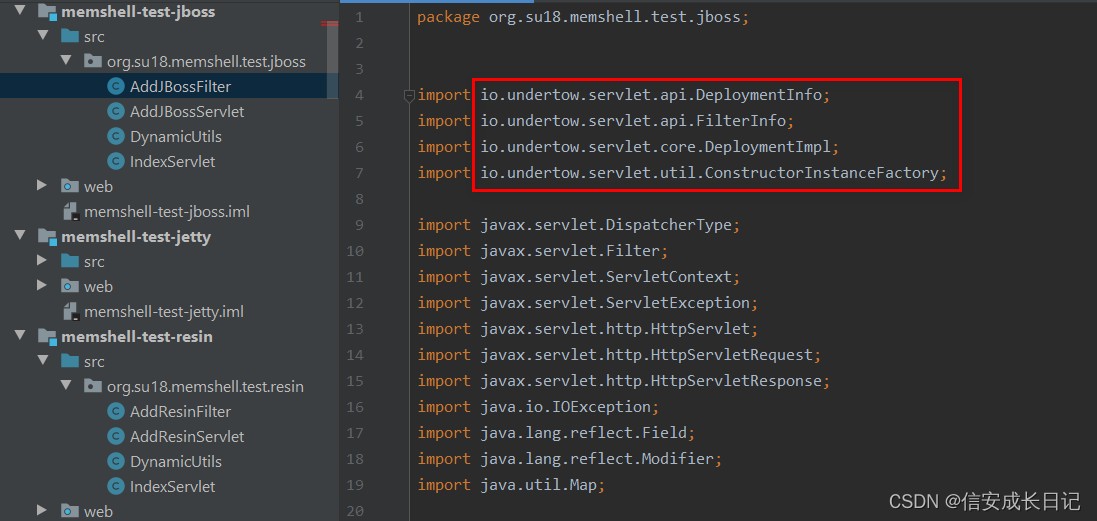Click gutter line number 16
This screenshot has height=521, width=1097.
tap(355, 407)
